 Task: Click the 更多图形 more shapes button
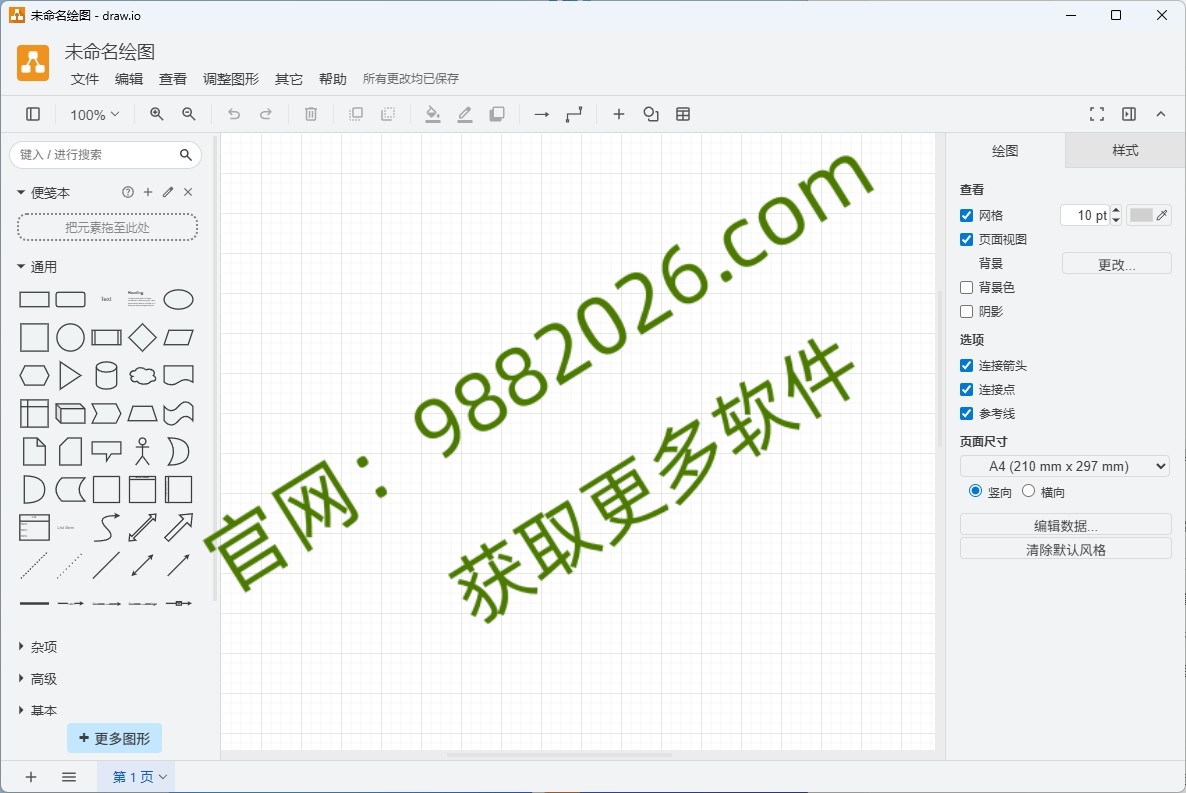click(114, 739)
